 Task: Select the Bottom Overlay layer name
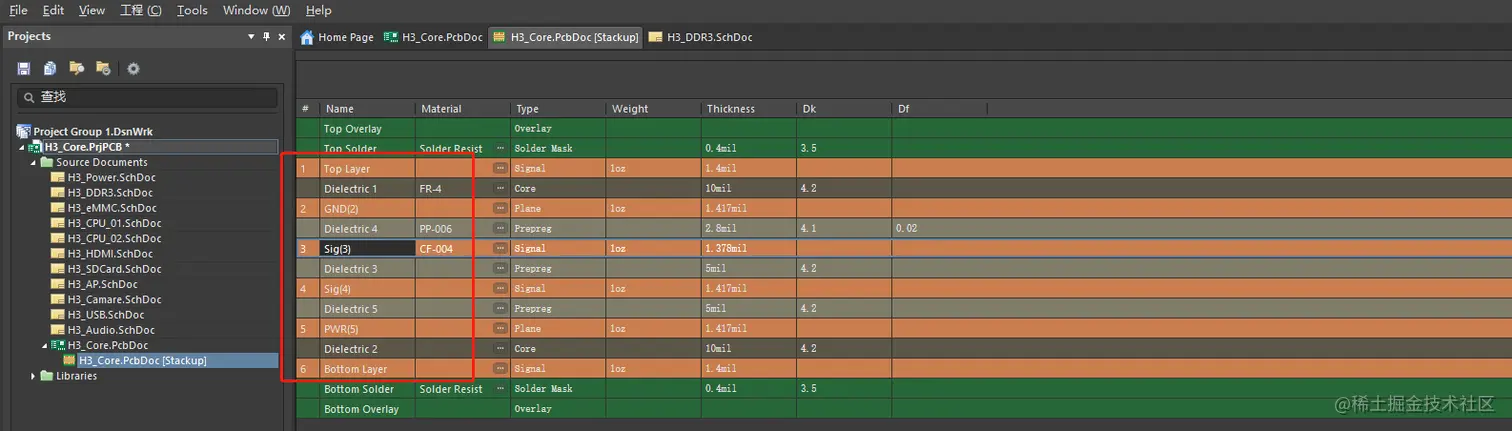[361, 409]
